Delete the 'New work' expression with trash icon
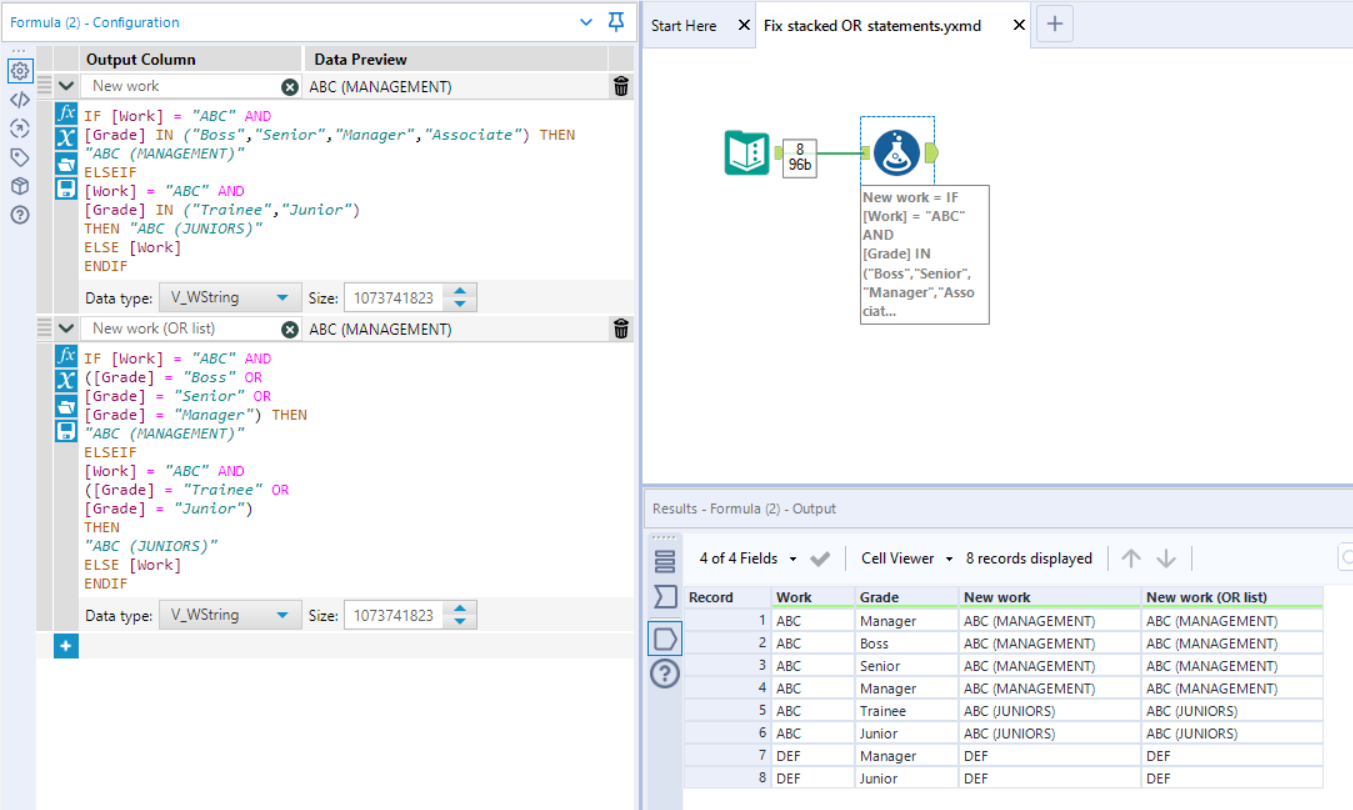The width and height of the screenshot is (1353, 810). pyautogui.click(x=621, y=87)
